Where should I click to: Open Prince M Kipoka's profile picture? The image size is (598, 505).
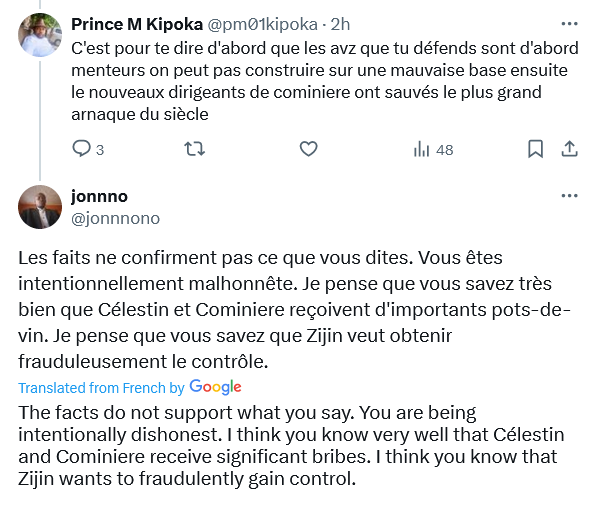click(x=40, y=35)
